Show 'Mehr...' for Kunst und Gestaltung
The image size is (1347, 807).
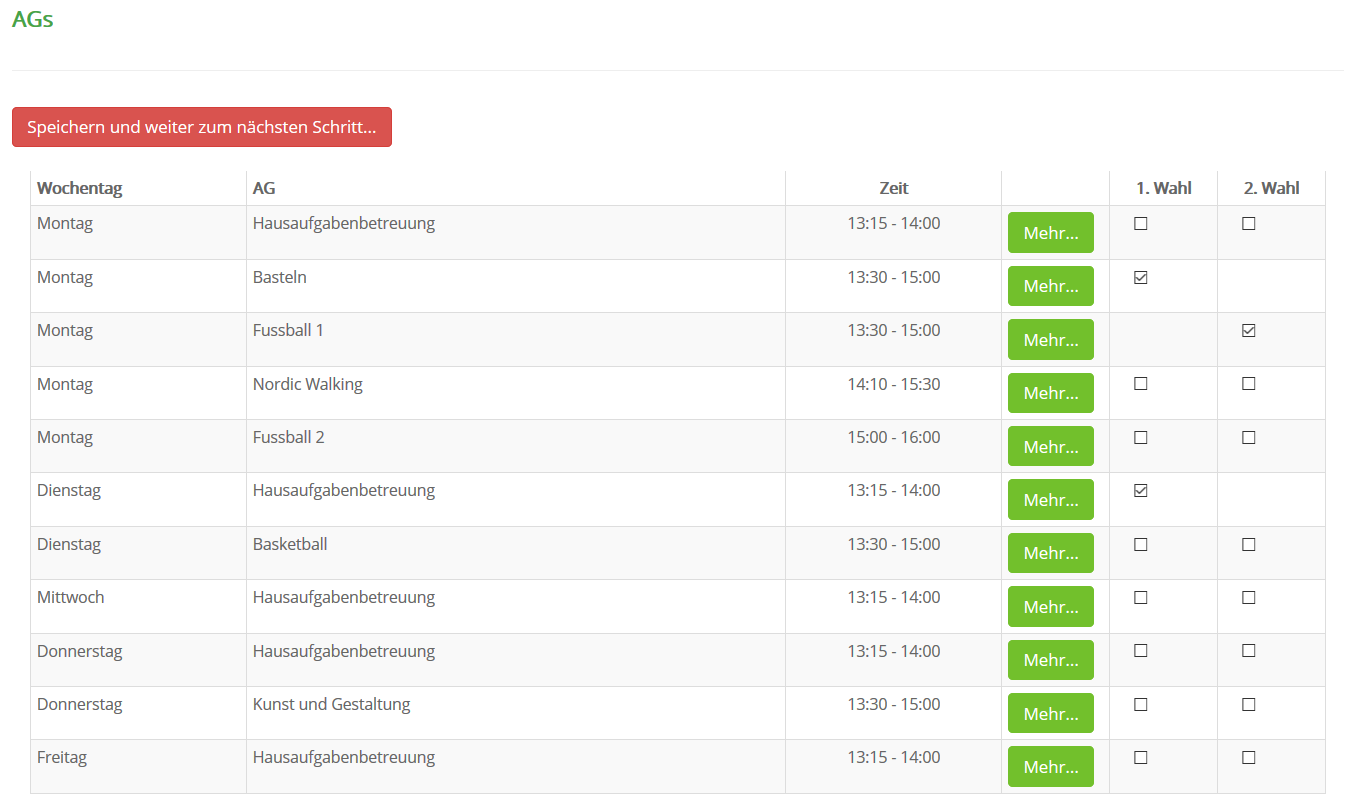click(x=1050, y=713)
